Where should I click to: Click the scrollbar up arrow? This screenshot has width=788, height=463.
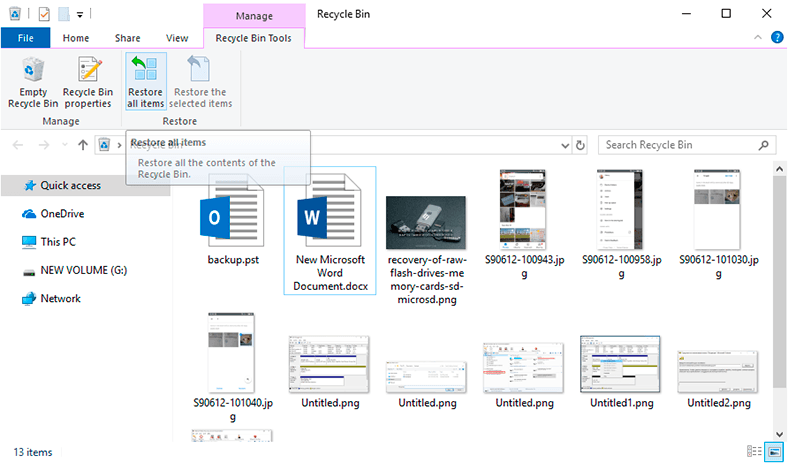tap(779, 169)
